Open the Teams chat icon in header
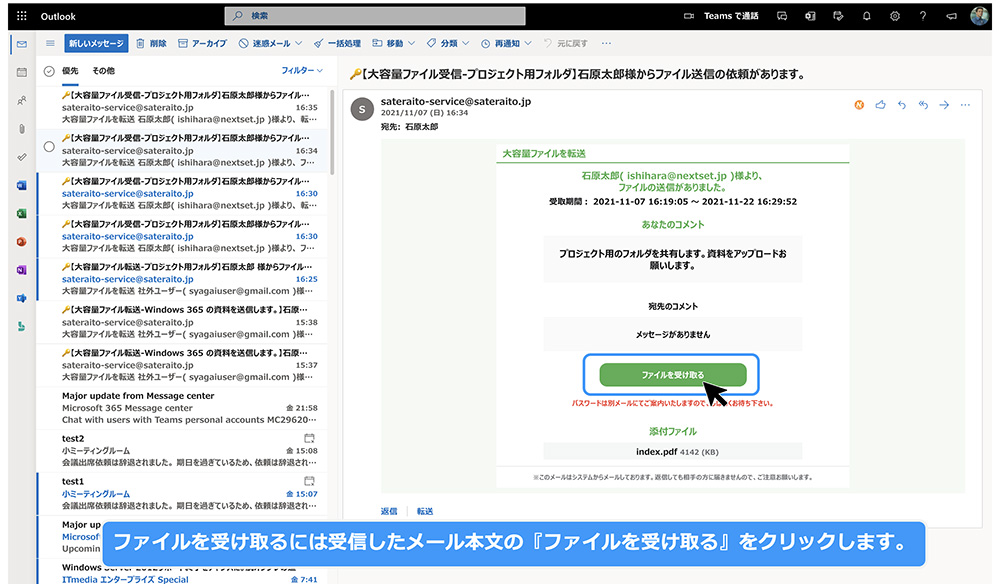 coord(782,16)
